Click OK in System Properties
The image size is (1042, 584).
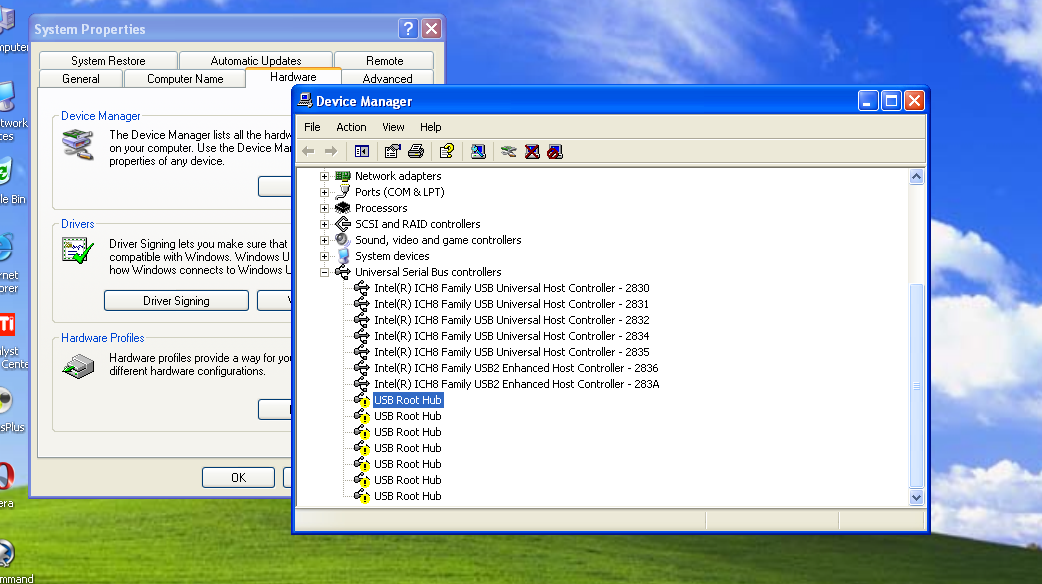click(239, 477)
